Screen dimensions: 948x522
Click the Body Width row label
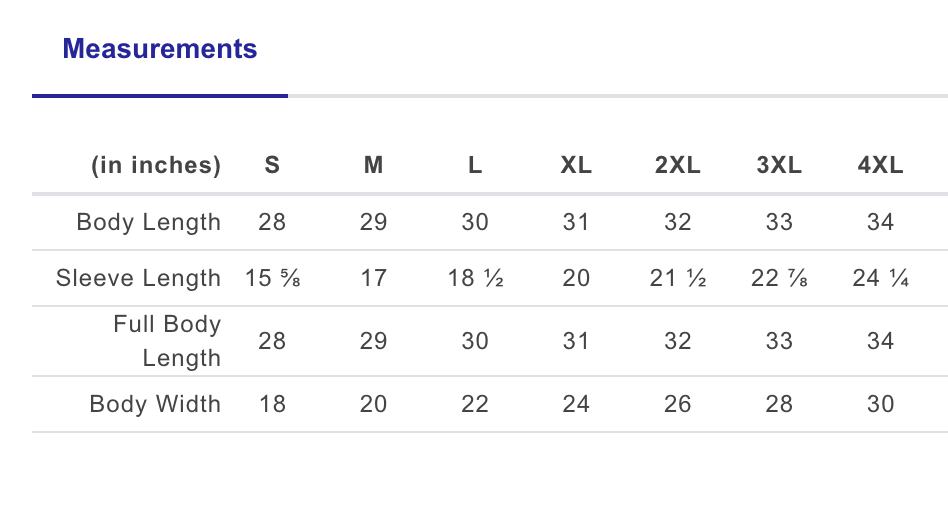point(155,404)
